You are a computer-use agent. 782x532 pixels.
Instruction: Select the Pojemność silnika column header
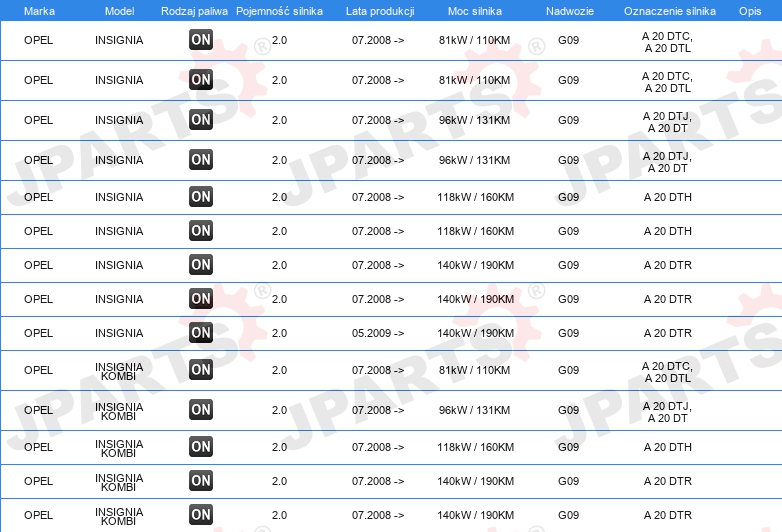(x=279, y=11)
